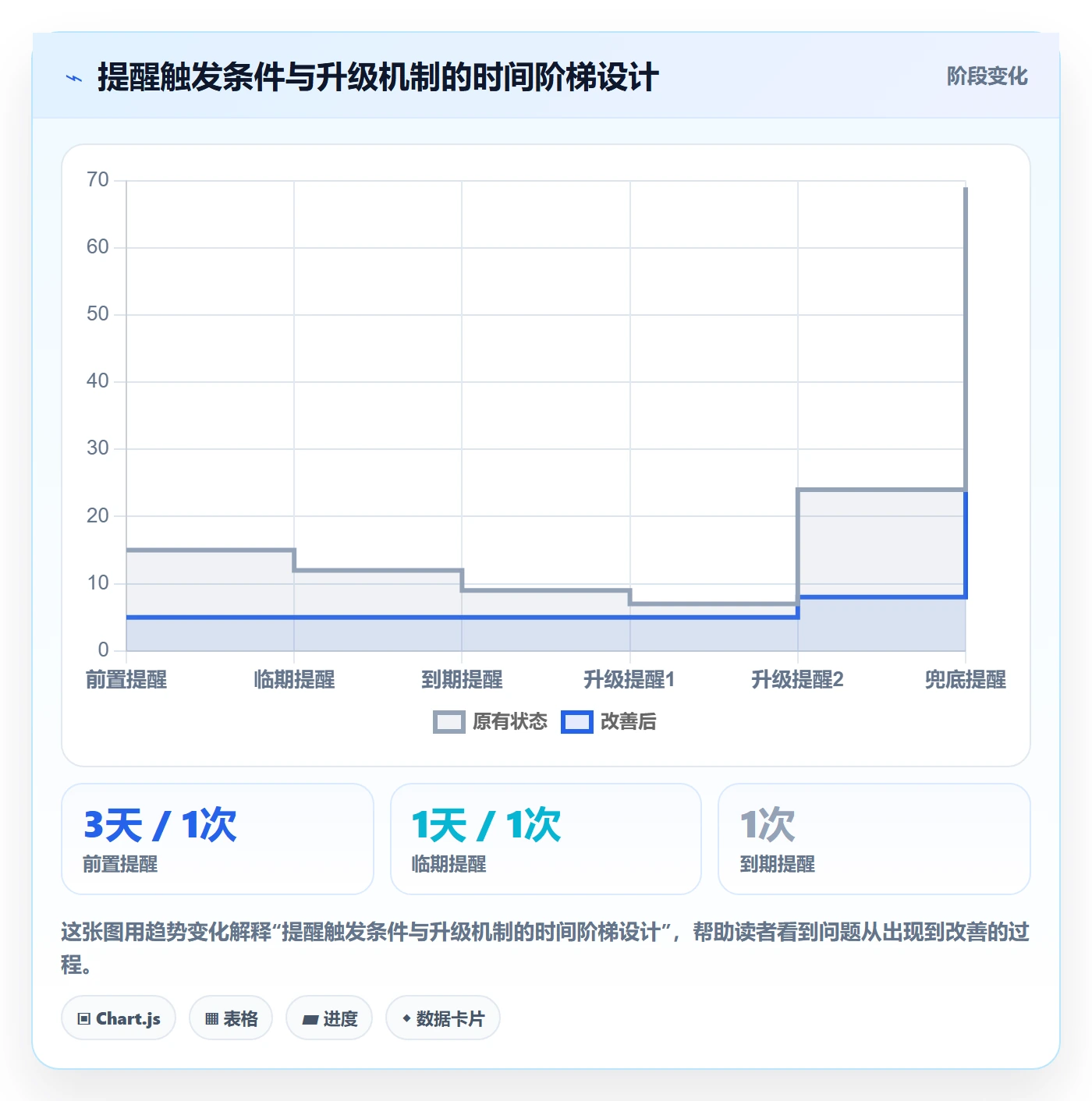Open the 3天 / 1次 前置提醒 card

218,839
